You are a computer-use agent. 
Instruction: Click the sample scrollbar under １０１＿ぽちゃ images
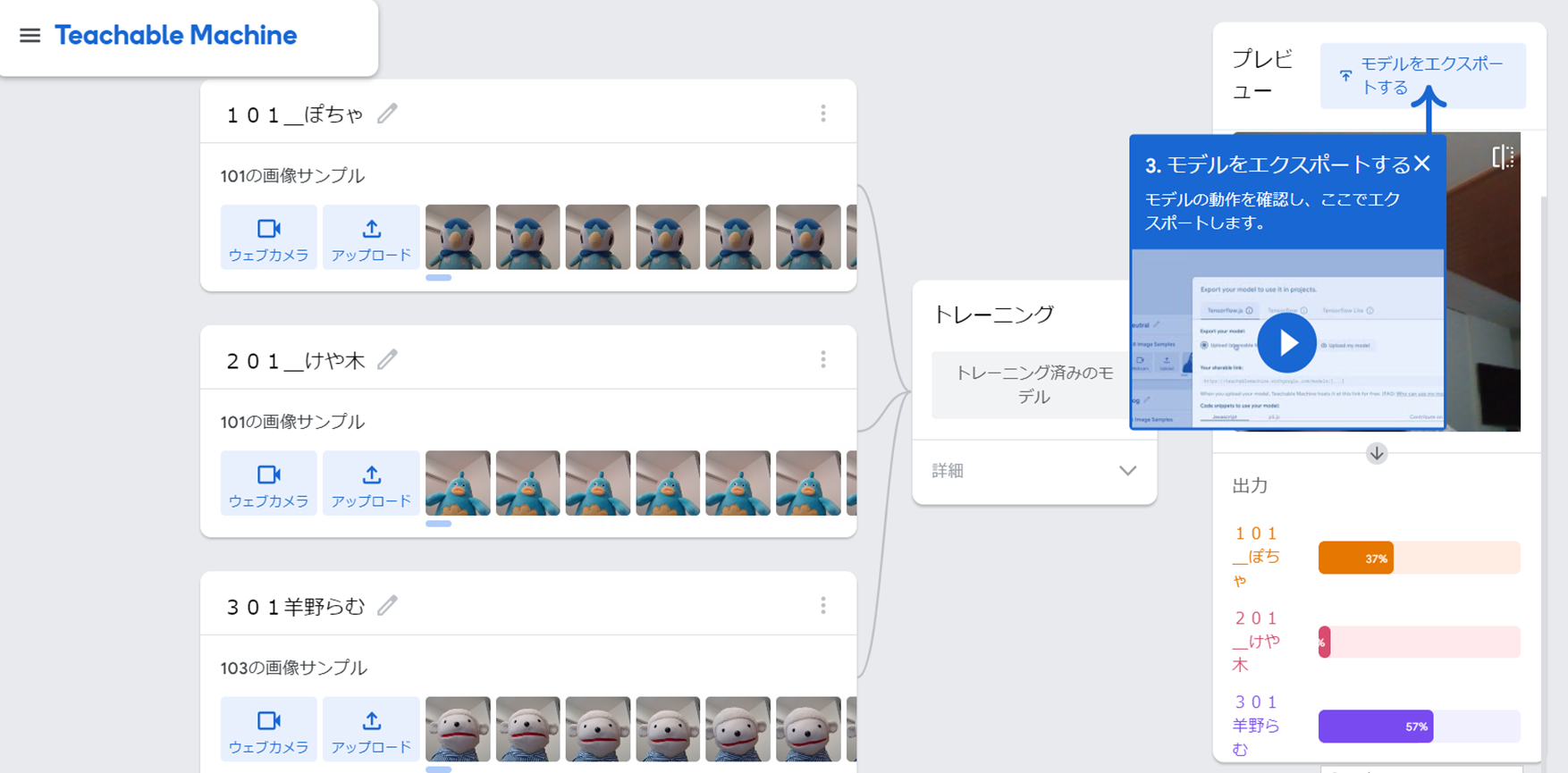tap(438, 278)
